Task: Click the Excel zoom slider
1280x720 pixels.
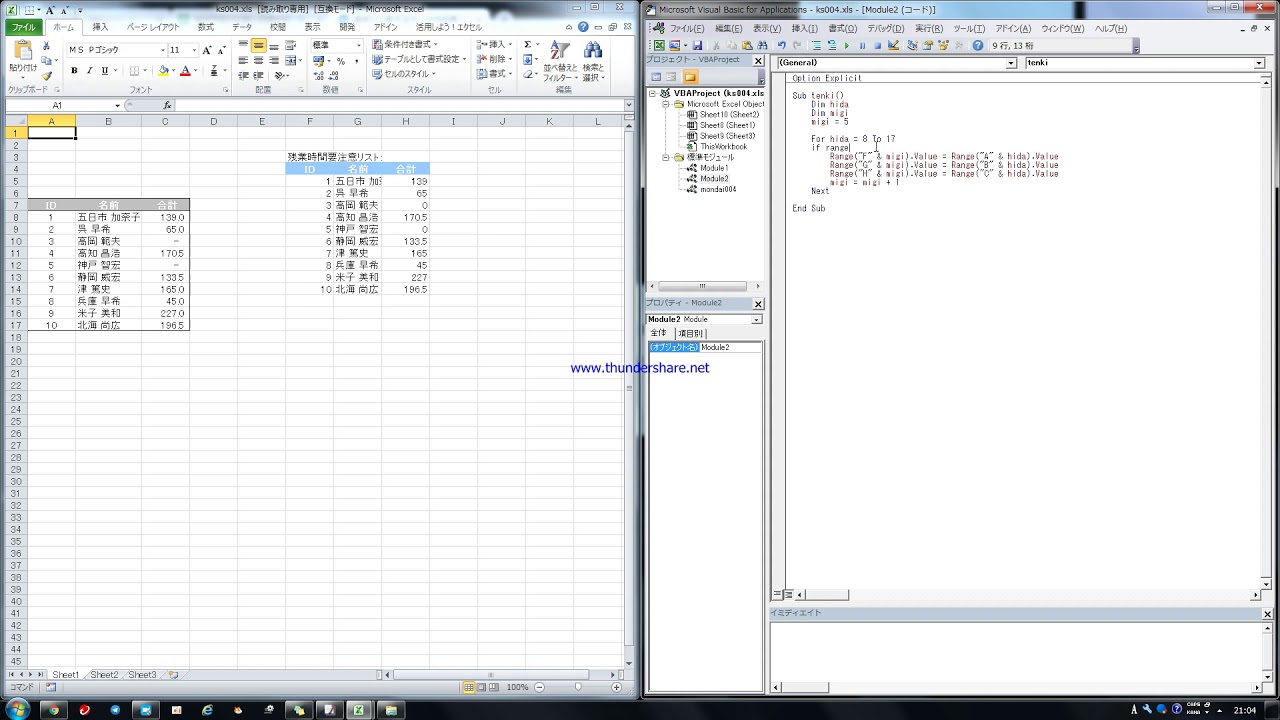Action: click(578, 687)
